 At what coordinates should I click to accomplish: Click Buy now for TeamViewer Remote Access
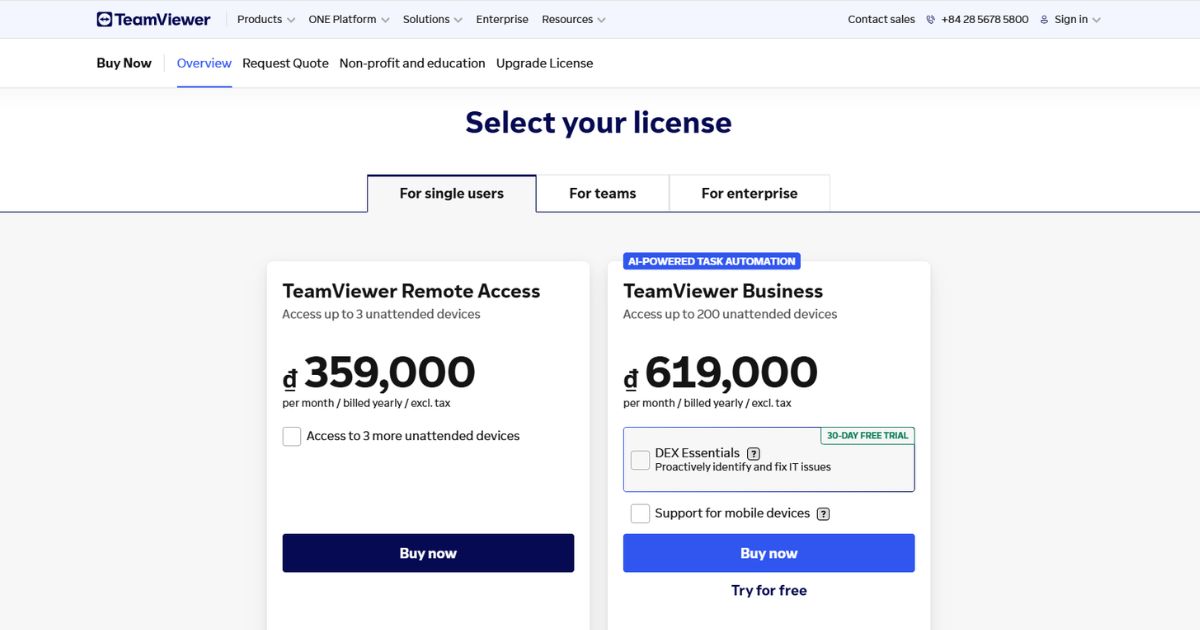(x=428, y=553)
